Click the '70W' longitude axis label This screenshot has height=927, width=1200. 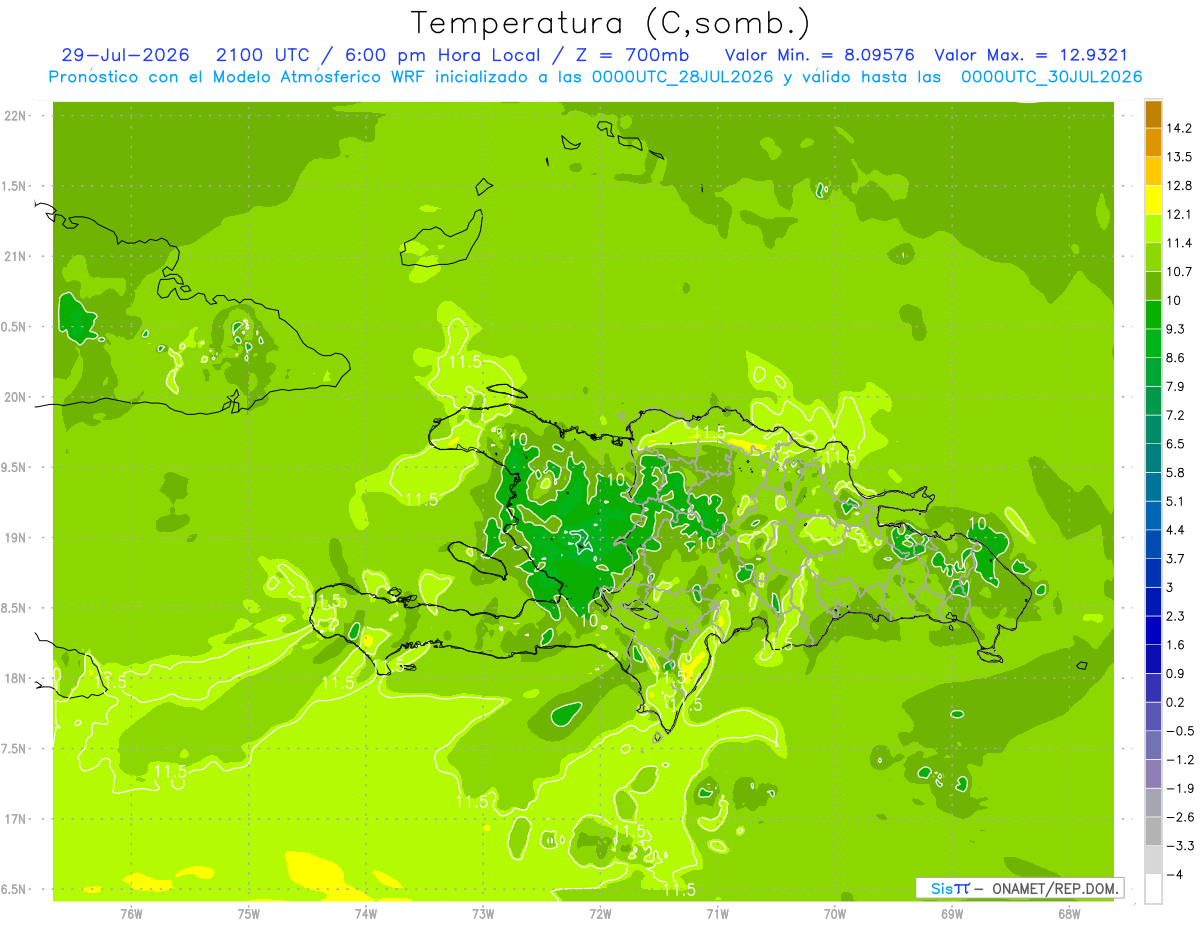click(835, 913)
